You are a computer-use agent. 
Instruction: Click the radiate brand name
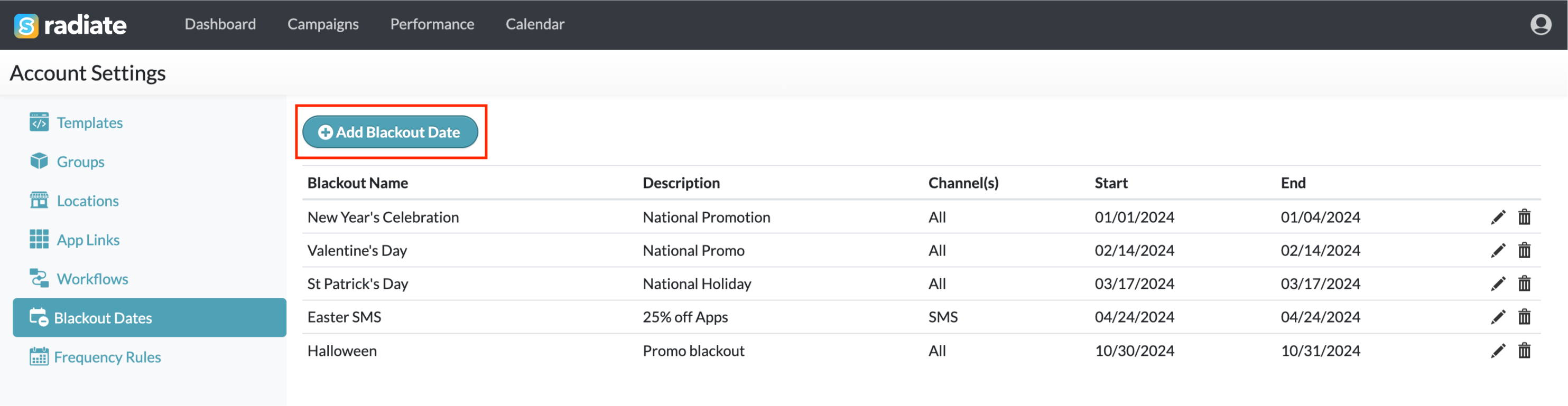[x=85, y=25]
